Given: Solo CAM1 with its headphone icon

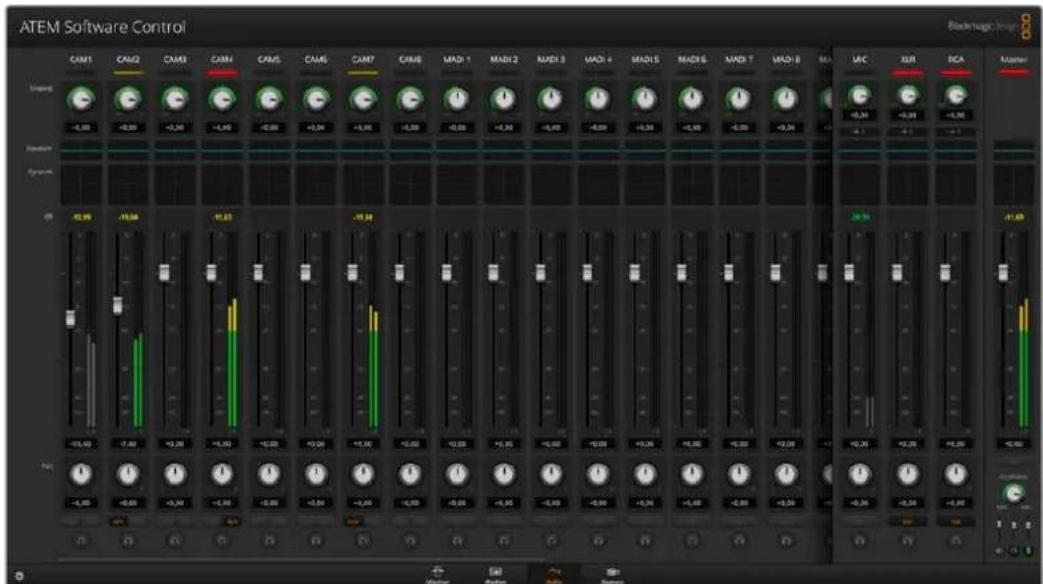Looking at the screenshot, I should point(80,541).
